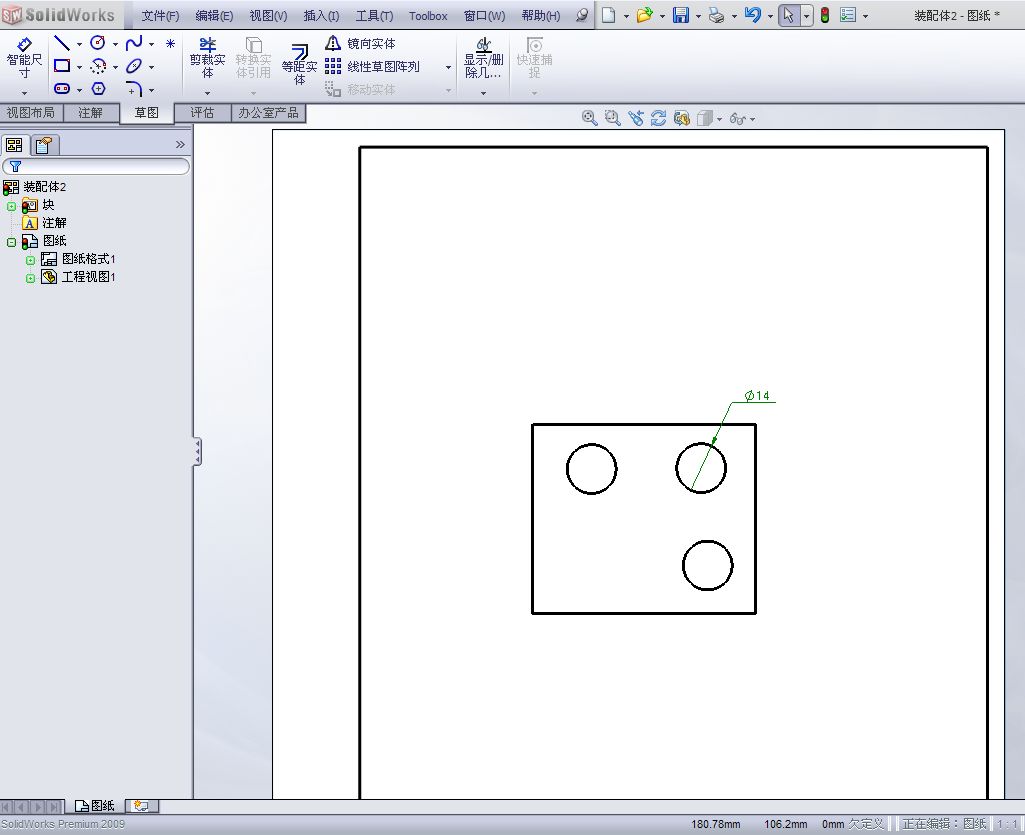Viewport: 1025px width, 835px height.
Task: Open the 插入(I) menu
Action: 321,16
